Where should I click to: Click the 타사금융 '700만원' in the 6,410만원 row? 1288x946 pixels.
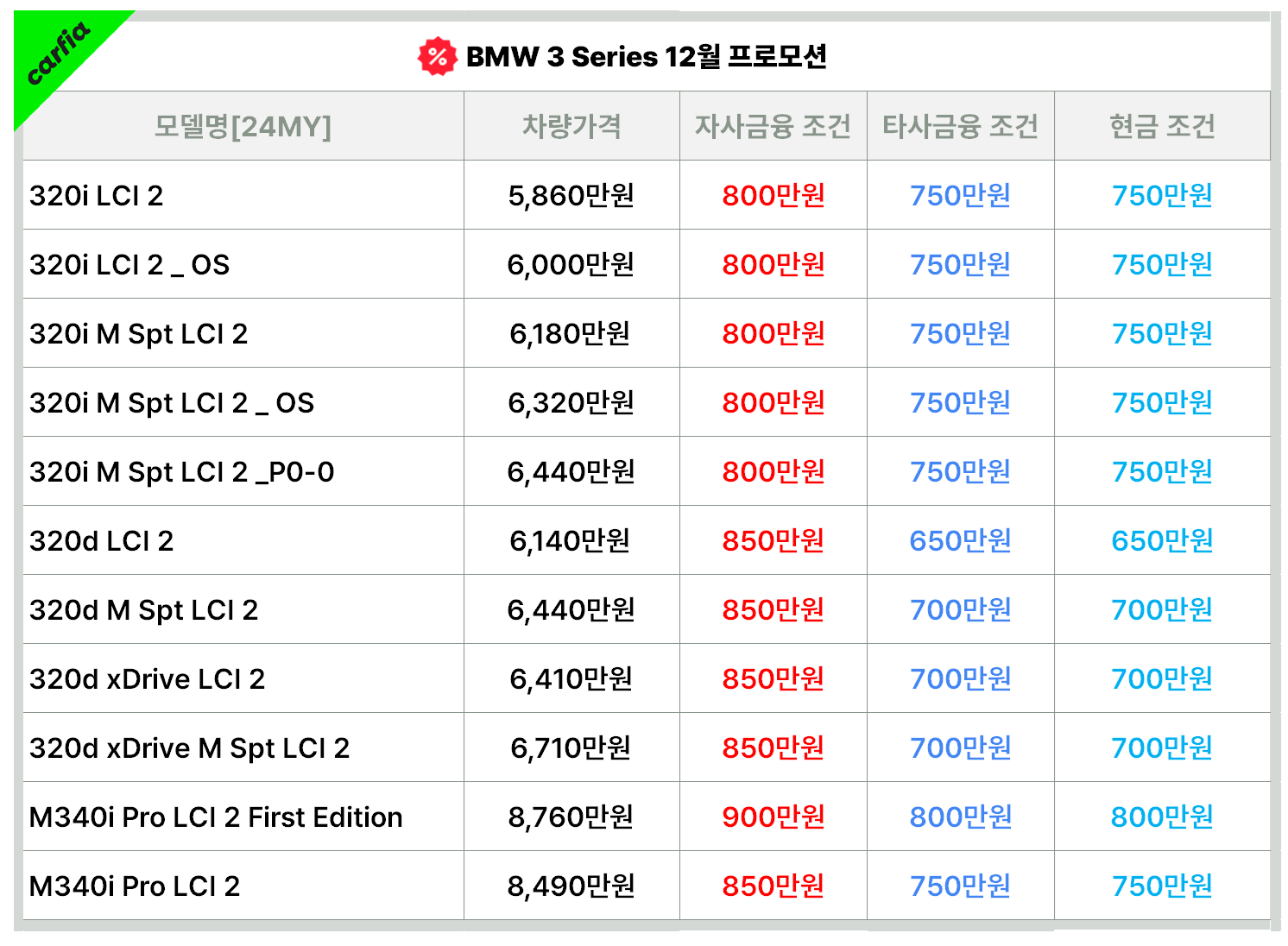click(960, 679)
